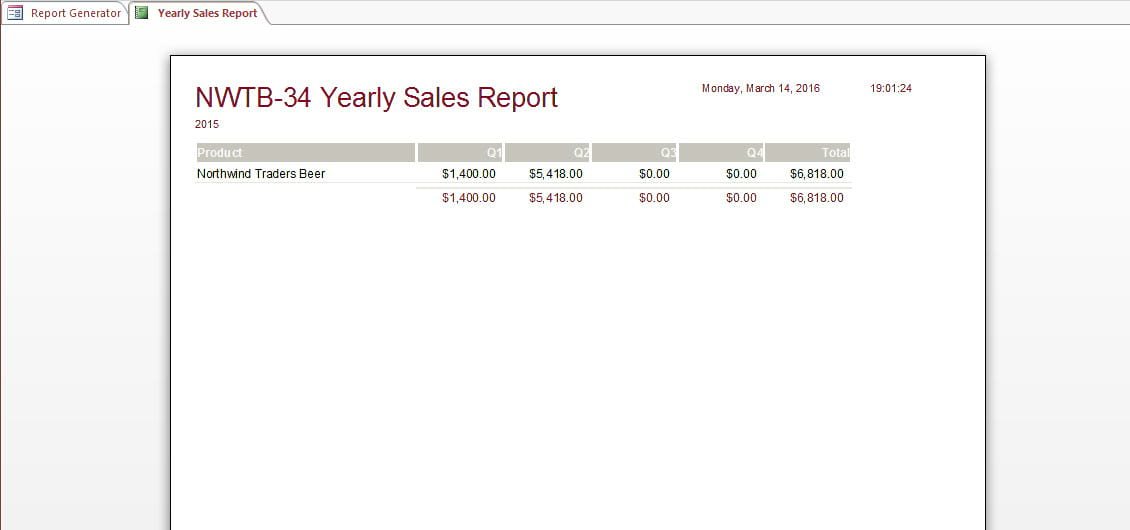Click the Product column header
The height and width of the screenshot is (530, 1130).
click(x=306, y=153)
